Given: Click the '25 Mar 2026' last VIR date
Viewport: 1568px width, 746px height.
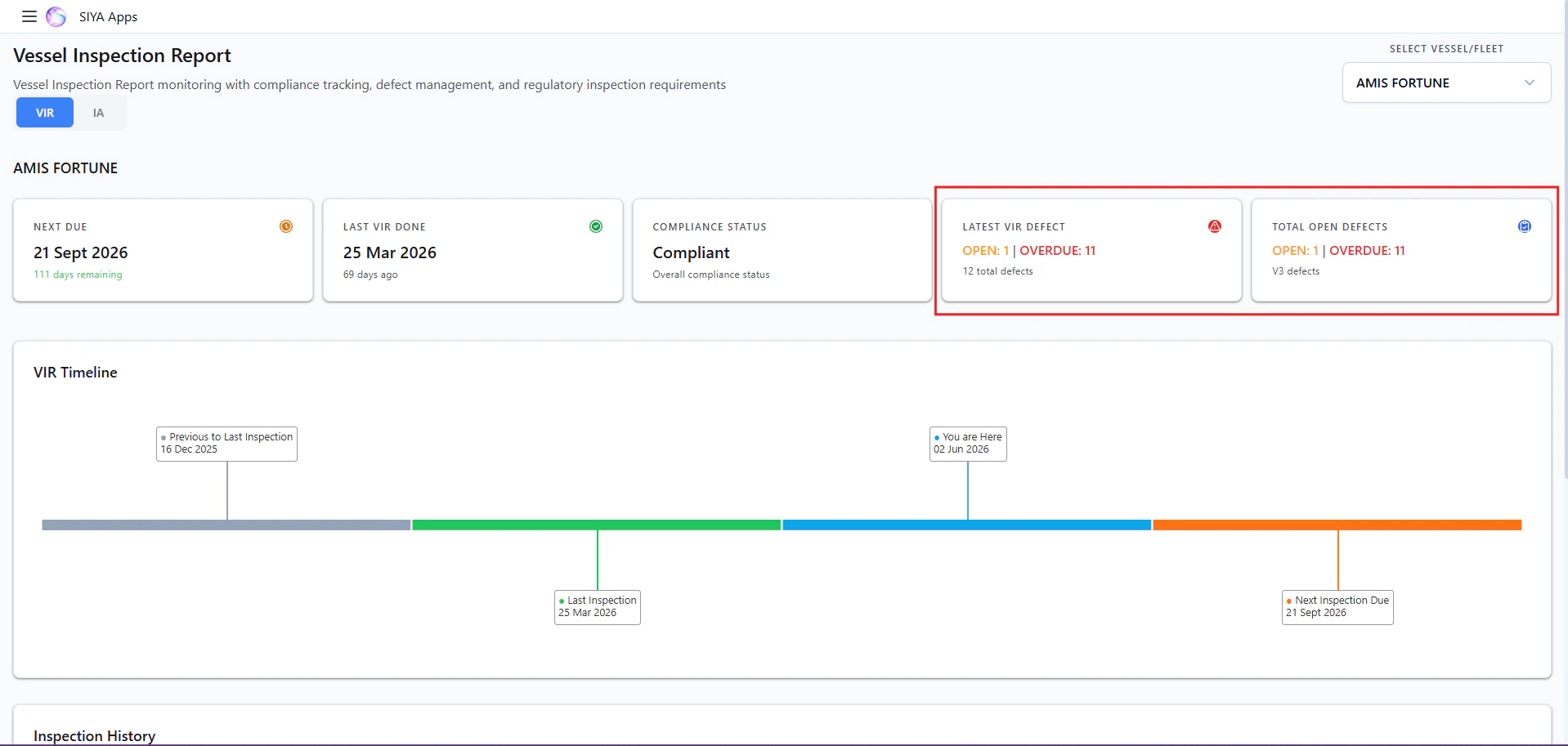Looking at the screenshot, I should coord(390,252).
